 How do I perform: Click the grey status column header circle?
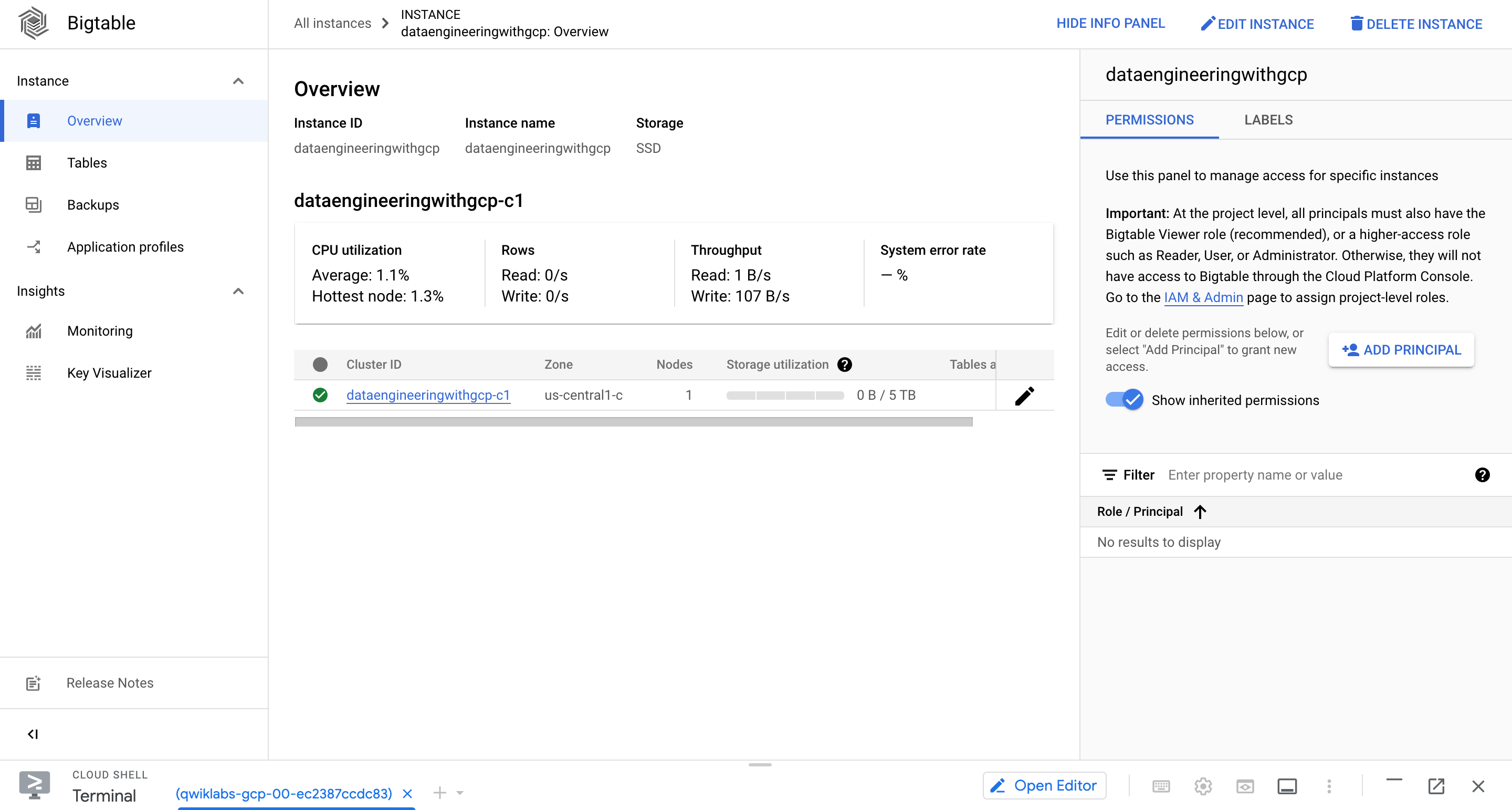point(320,364)
